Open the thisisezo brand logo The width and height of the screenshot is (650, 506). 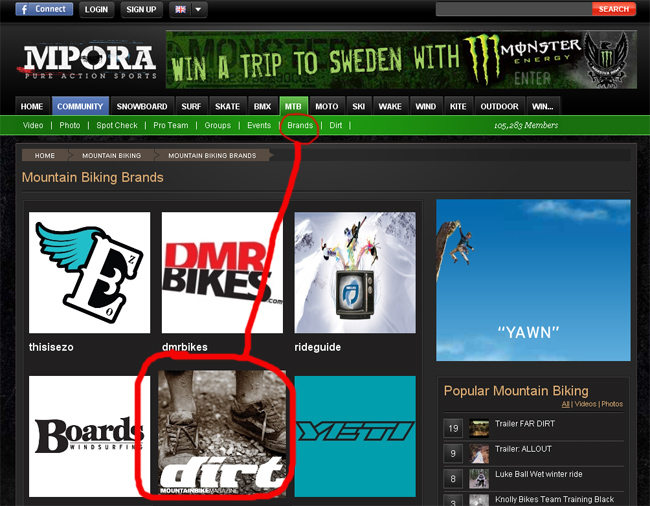pos(89,272)
